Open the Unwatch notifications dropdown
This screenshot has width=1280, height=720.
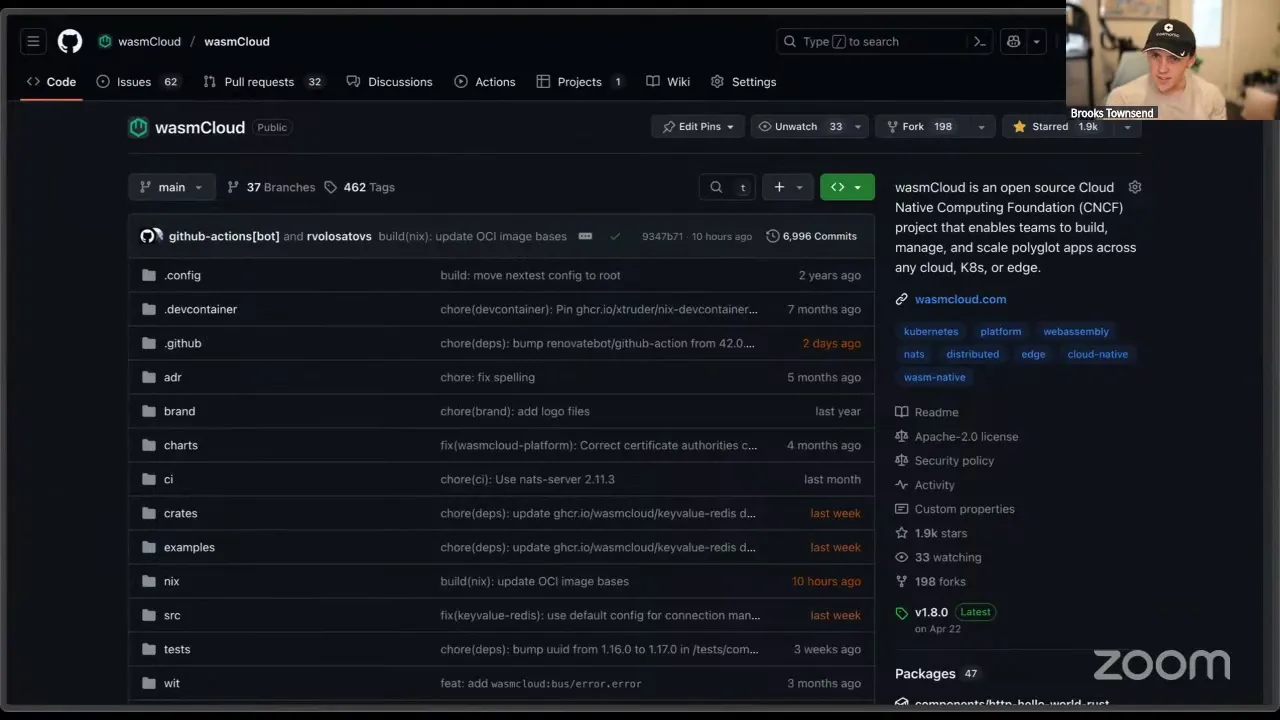(x=811, y=127)
